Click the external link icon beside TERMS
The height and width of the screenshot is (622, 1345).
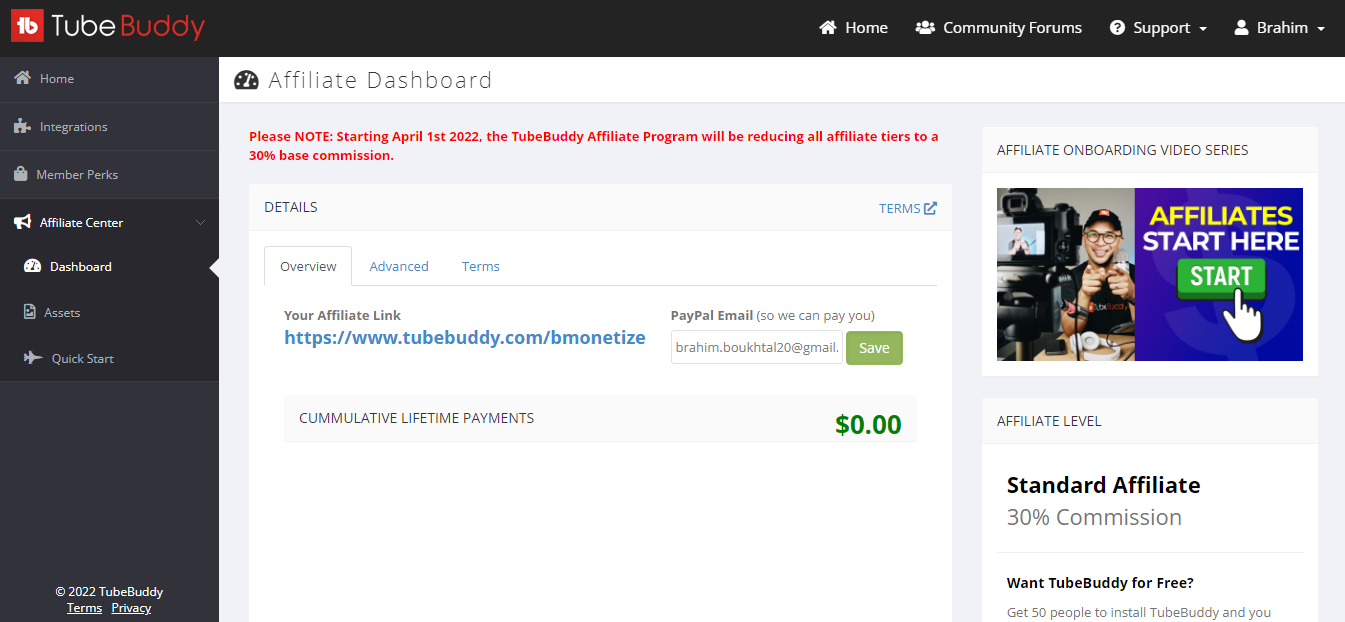(930, 208)
